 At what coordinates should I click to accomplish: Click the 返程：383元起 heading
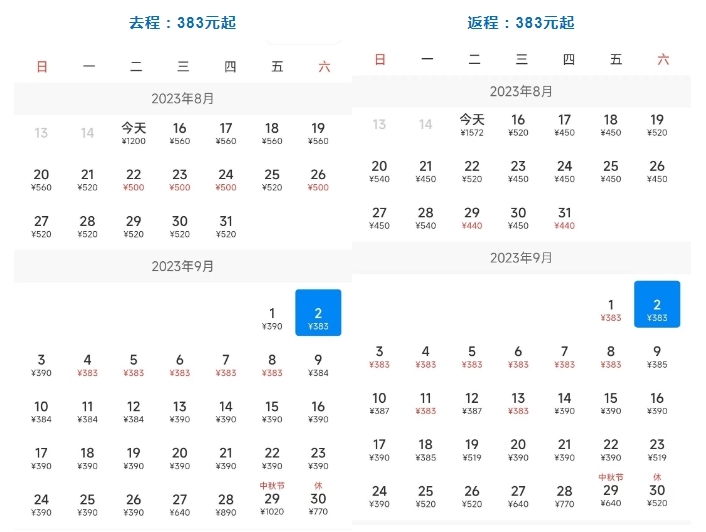pyautogui.click(x=521, y=22)
